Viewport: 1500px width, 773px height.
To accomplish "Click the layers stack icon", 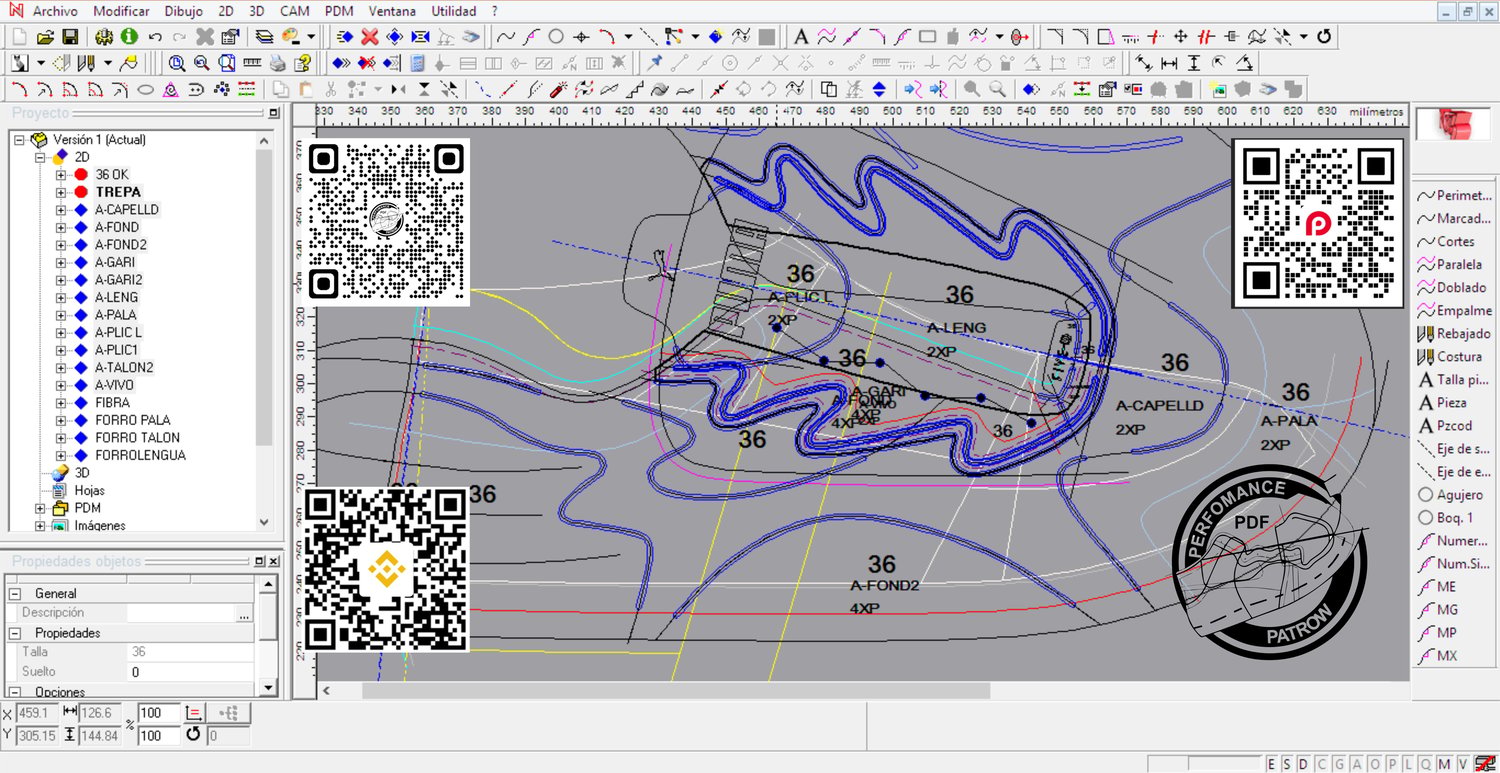I will 264,37.
